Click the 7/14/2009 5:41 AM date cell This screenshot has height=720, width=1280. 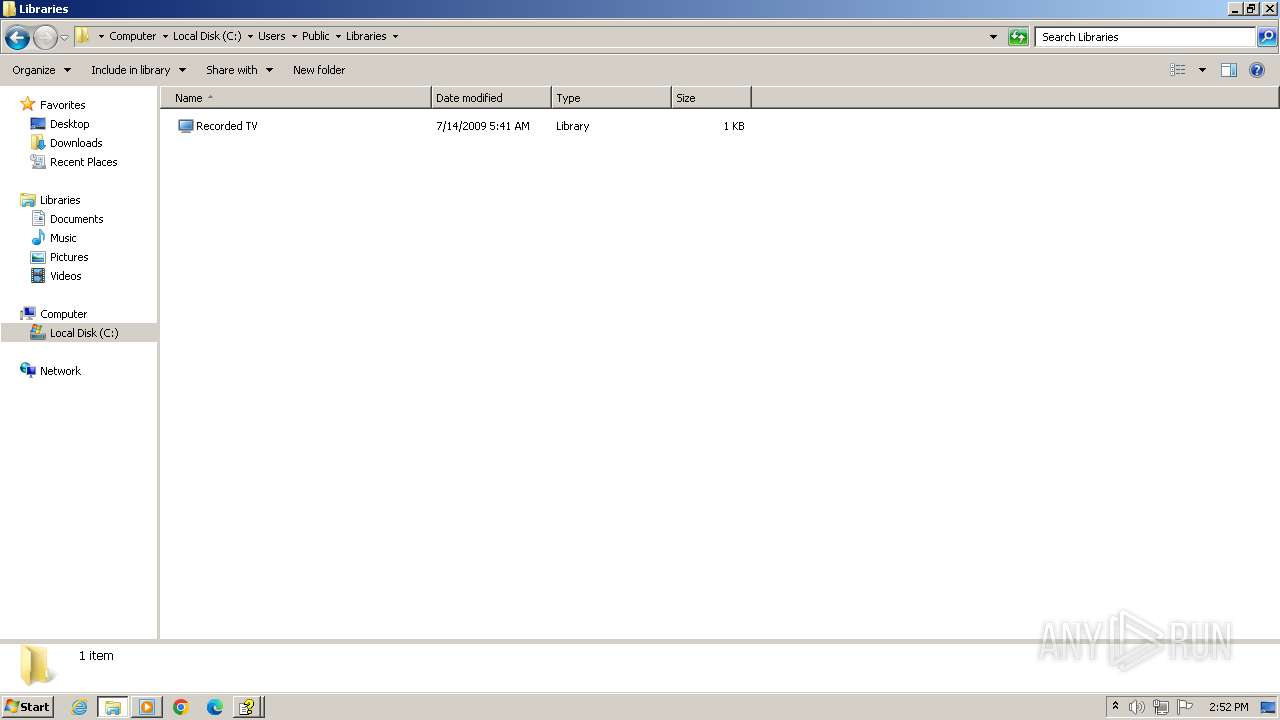[x=483, y=126]
